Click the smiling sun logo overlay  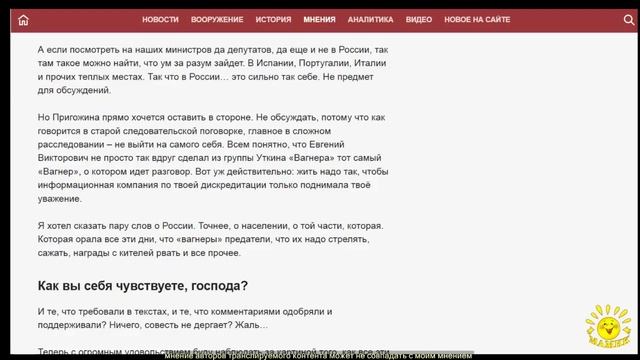(608, 327)
